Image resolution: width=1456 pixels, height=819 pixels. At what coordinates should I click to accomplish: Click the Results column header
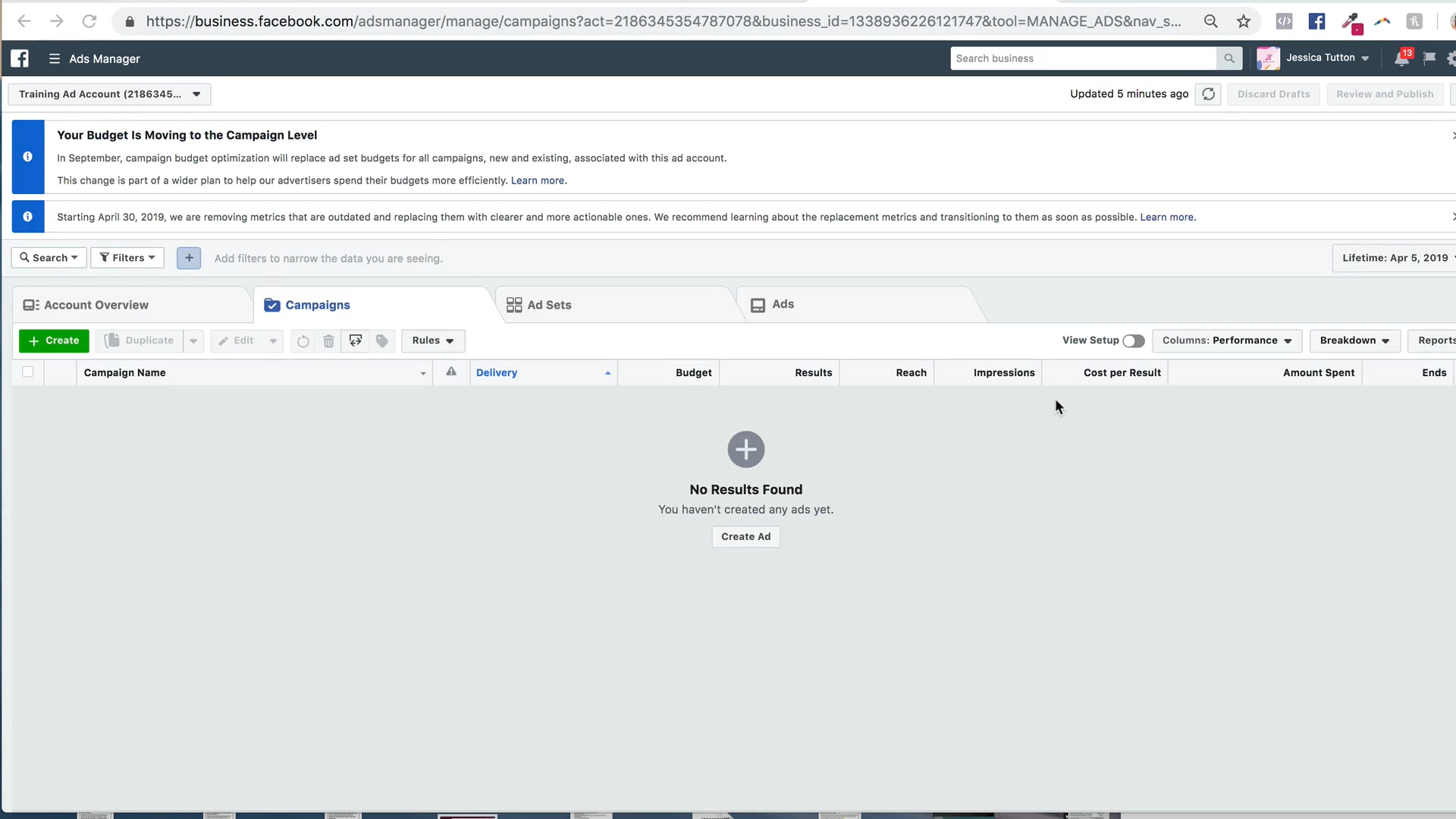point(780,372)
